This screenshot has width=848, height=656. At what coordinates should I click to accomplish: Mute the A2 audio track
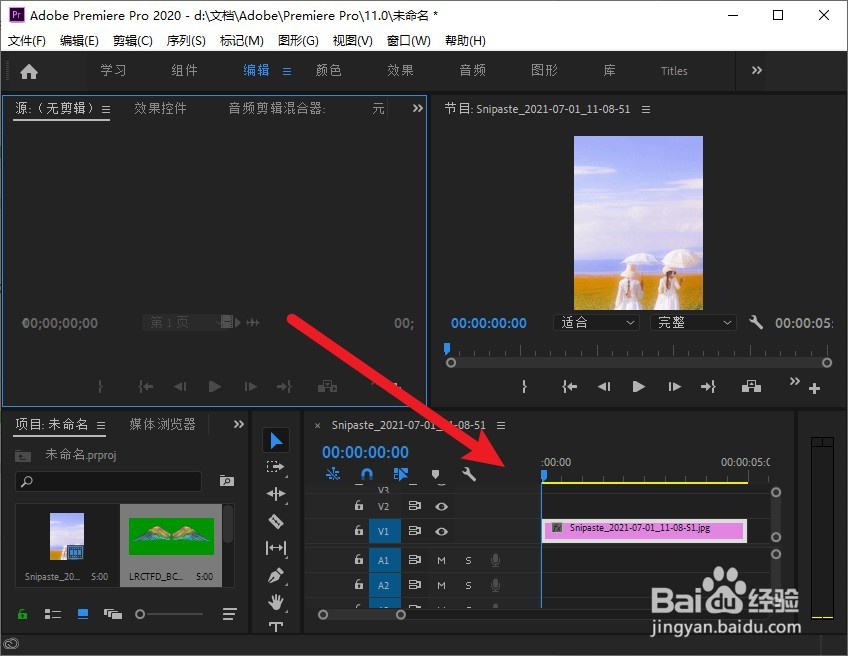441,585
